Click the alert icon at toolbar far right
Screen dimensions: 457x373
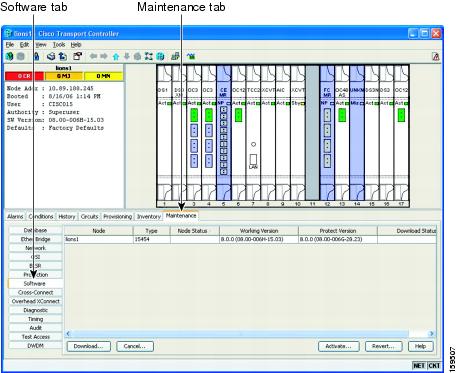[x=436, y=57]
